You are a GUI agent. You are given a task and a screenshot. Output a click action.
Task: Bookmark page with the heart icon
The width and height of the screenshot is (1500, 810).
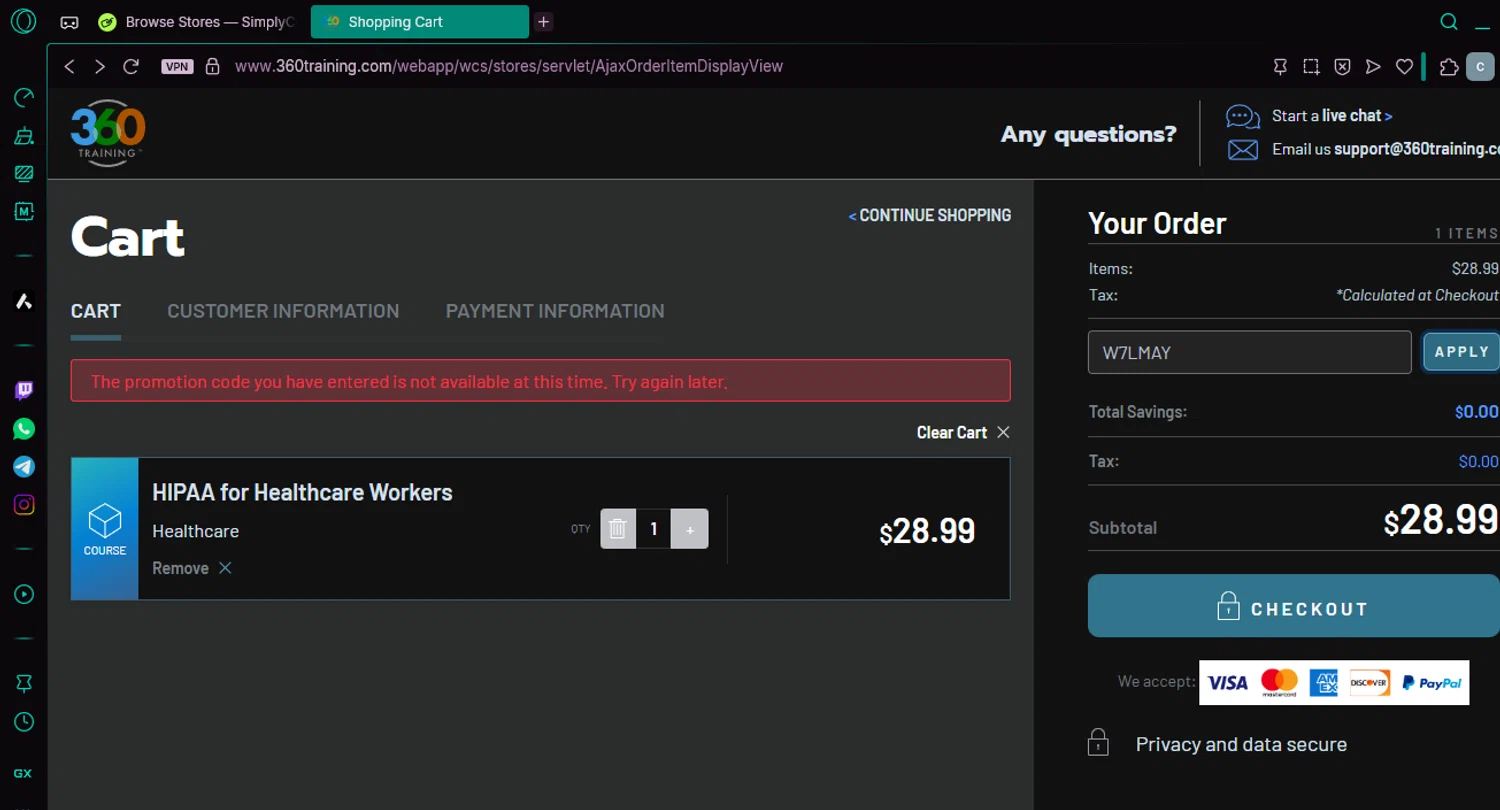click(1404, 66)
